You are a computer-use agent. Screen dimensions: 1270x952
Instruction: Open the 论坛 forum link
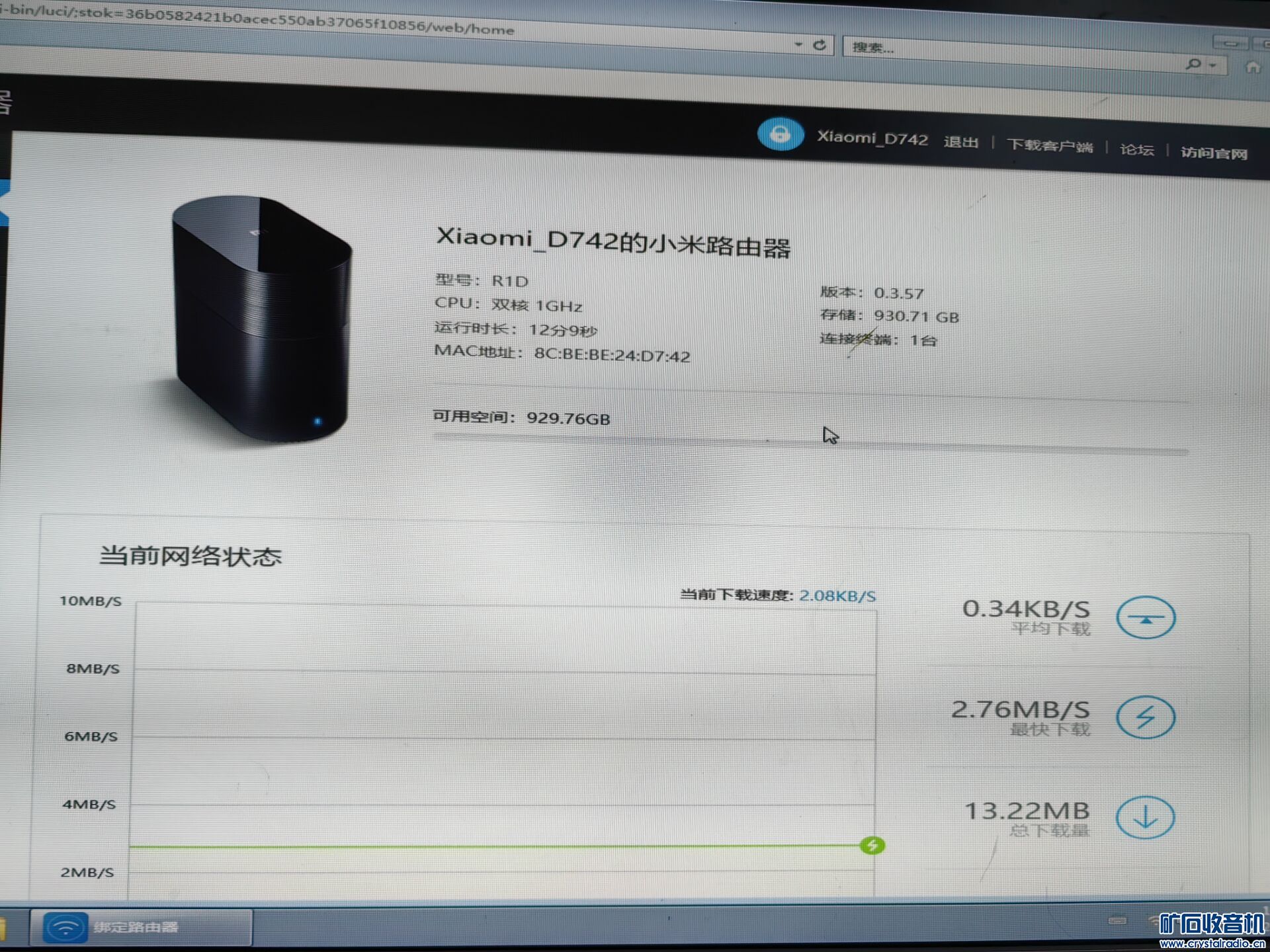click(x=1136, y=150)
